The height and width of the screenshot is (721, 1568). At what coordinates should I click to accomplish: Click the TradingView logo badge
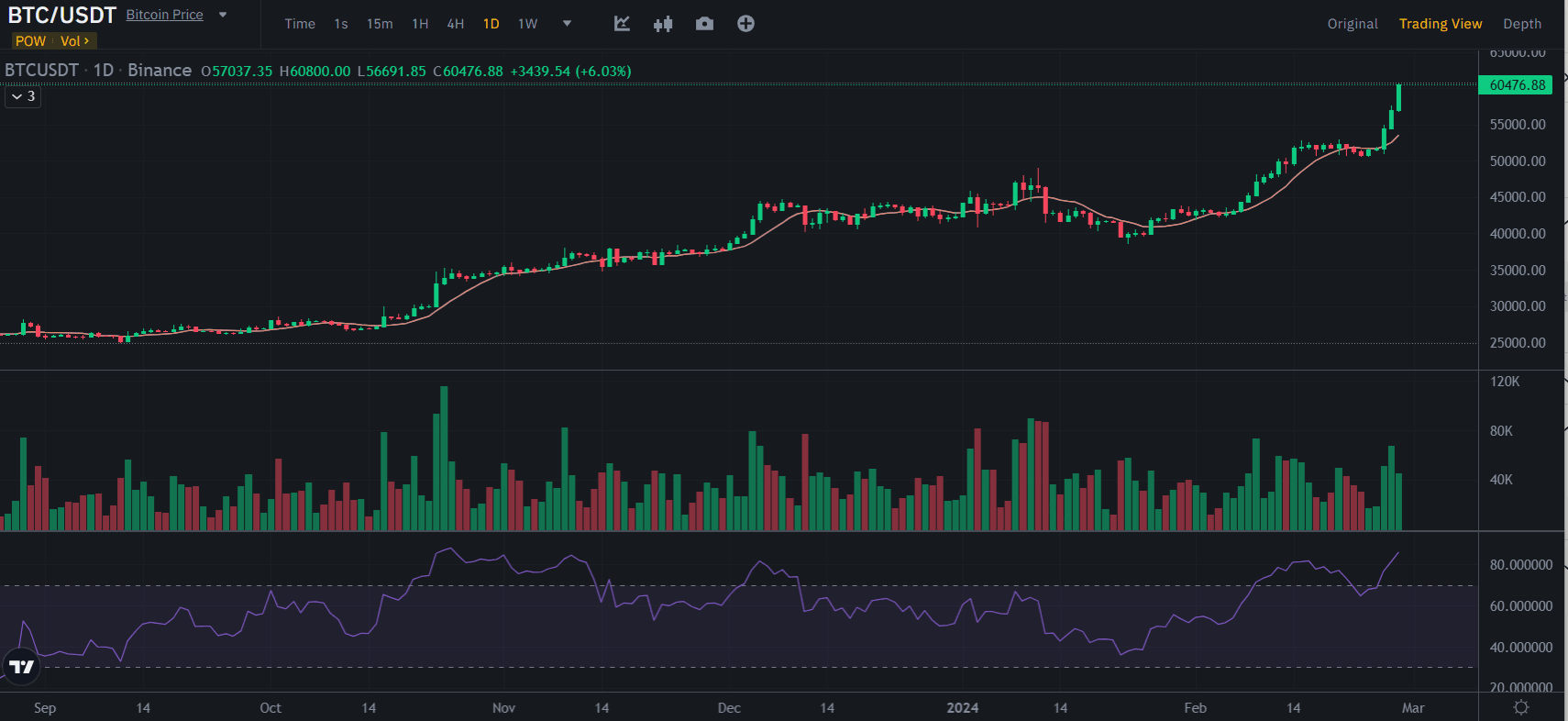tap(22, 666)
